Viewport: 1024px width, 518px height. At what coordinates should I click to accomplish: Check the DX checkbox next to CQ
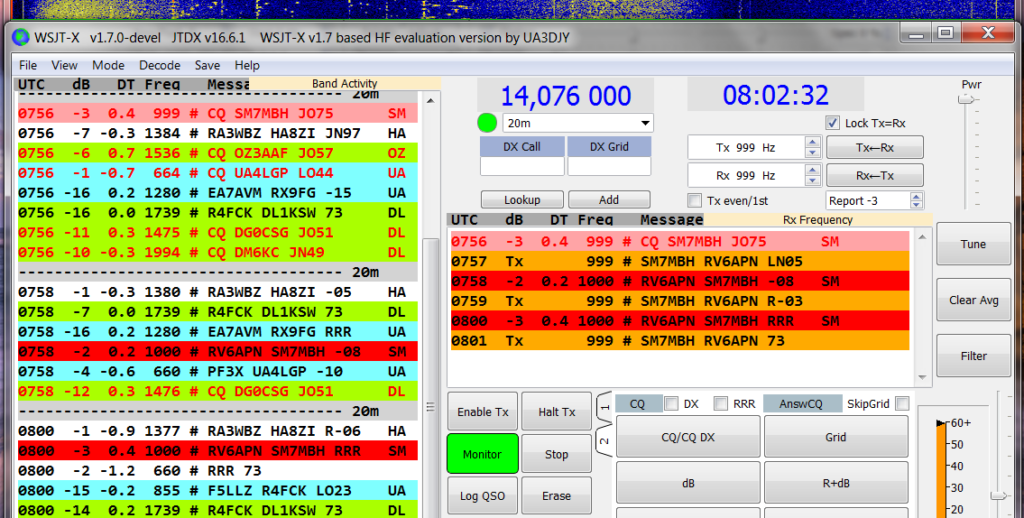coord(671,404)
